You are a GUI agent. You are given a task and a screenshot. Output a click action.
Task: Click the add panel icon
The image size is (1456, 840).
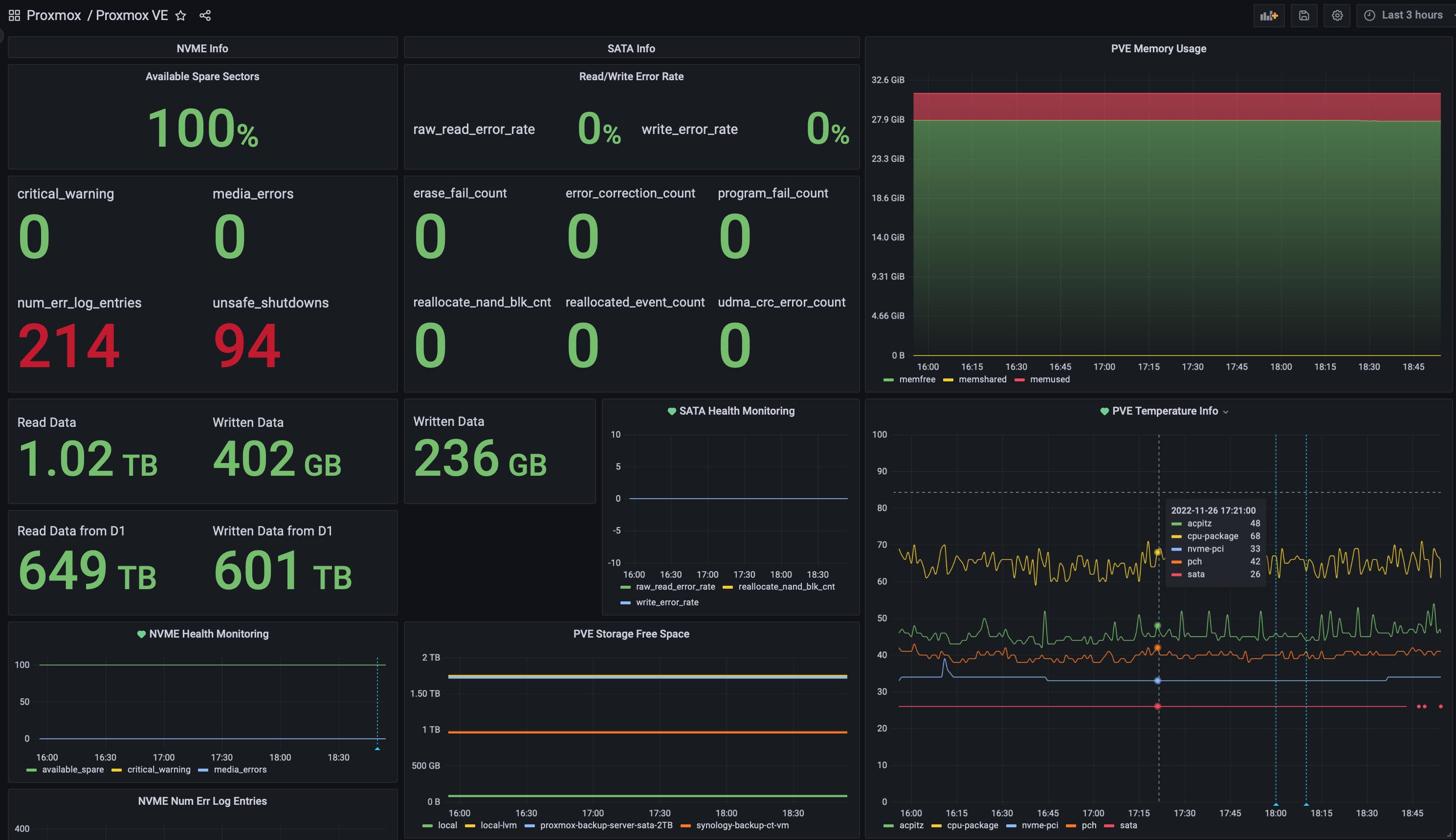pyautogui.click(x=1269, y=16)
